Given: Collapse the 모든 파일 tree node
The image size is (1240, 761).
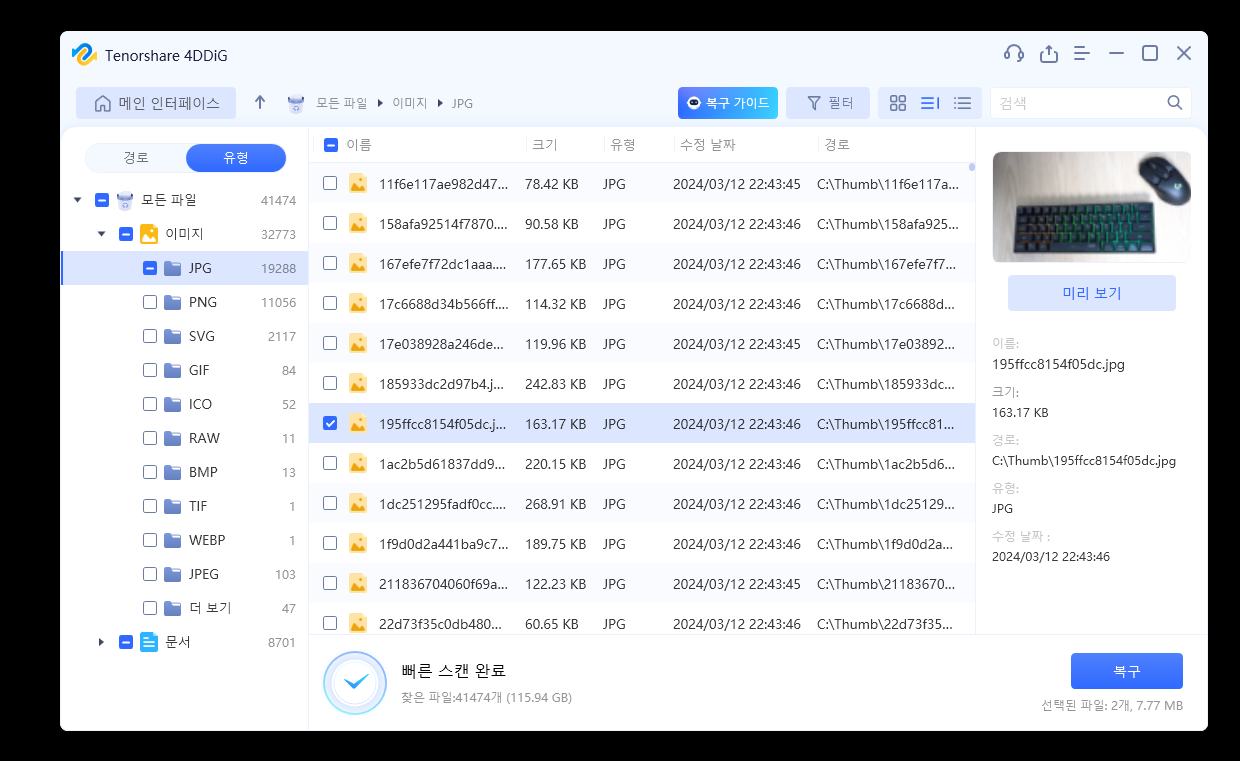Looking at the screenshot, I should point(78,200).
